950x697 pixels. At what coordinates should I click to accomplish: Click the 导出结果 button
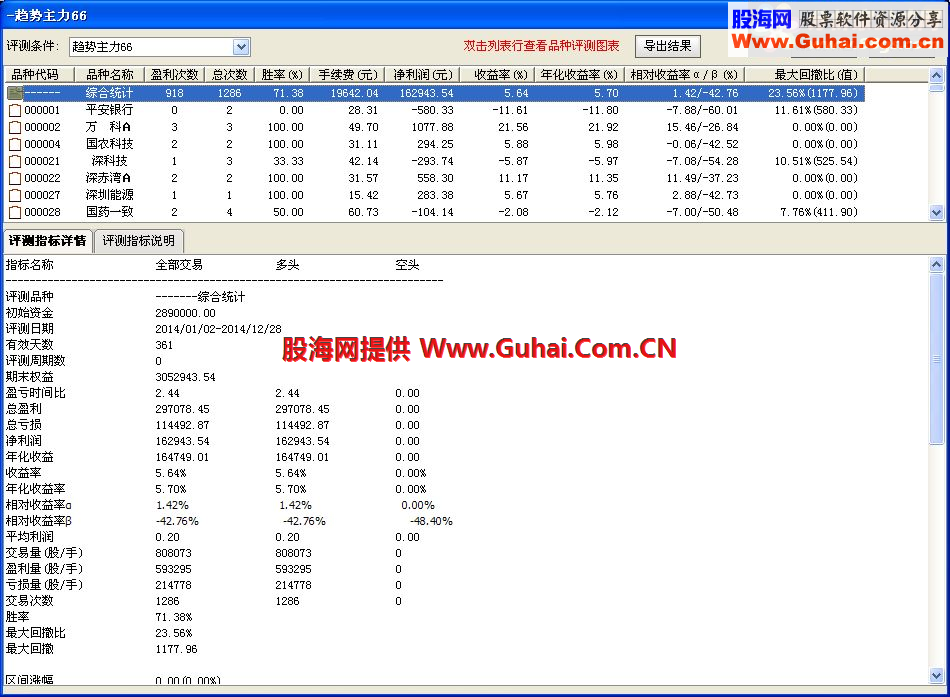[667, 46]
